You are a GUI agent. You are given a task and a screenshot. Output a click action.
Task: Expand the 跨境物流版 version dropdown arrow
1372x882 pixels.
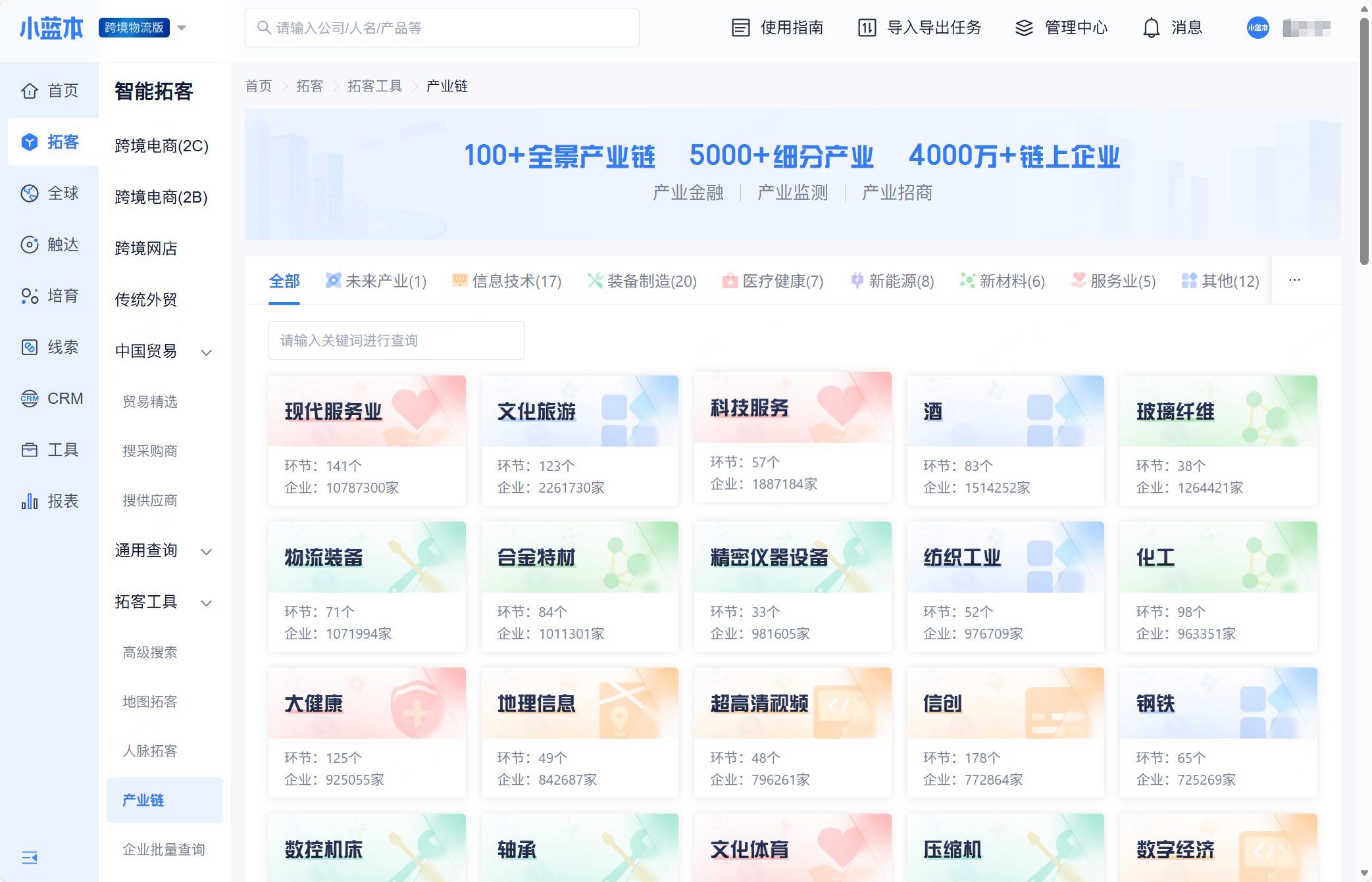182,28
